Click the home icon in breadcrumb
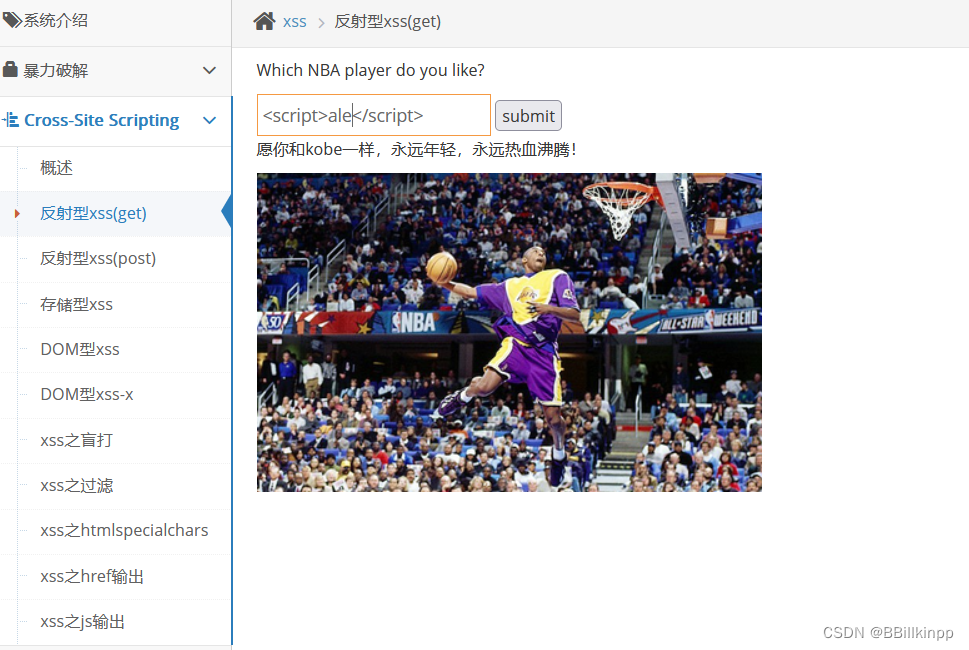The height and width of the screenshot is (650, 969). click(264, 21)
